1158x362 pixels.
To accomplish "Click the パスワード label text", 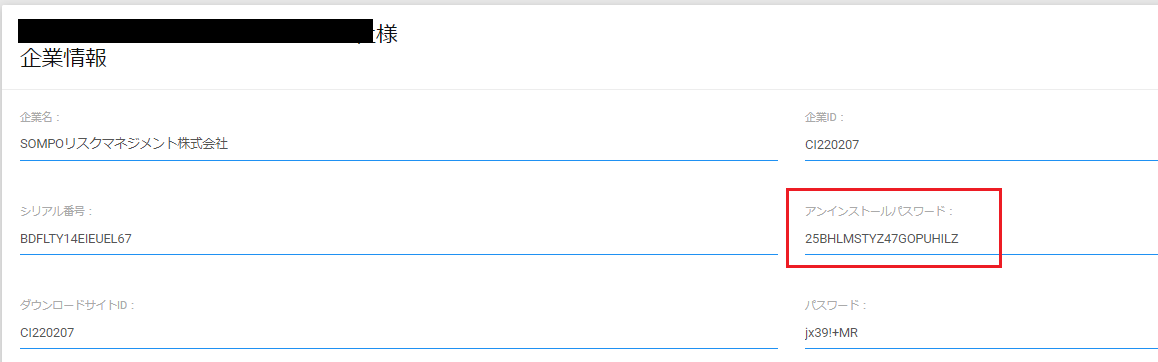I will click(x=835, y=305).
